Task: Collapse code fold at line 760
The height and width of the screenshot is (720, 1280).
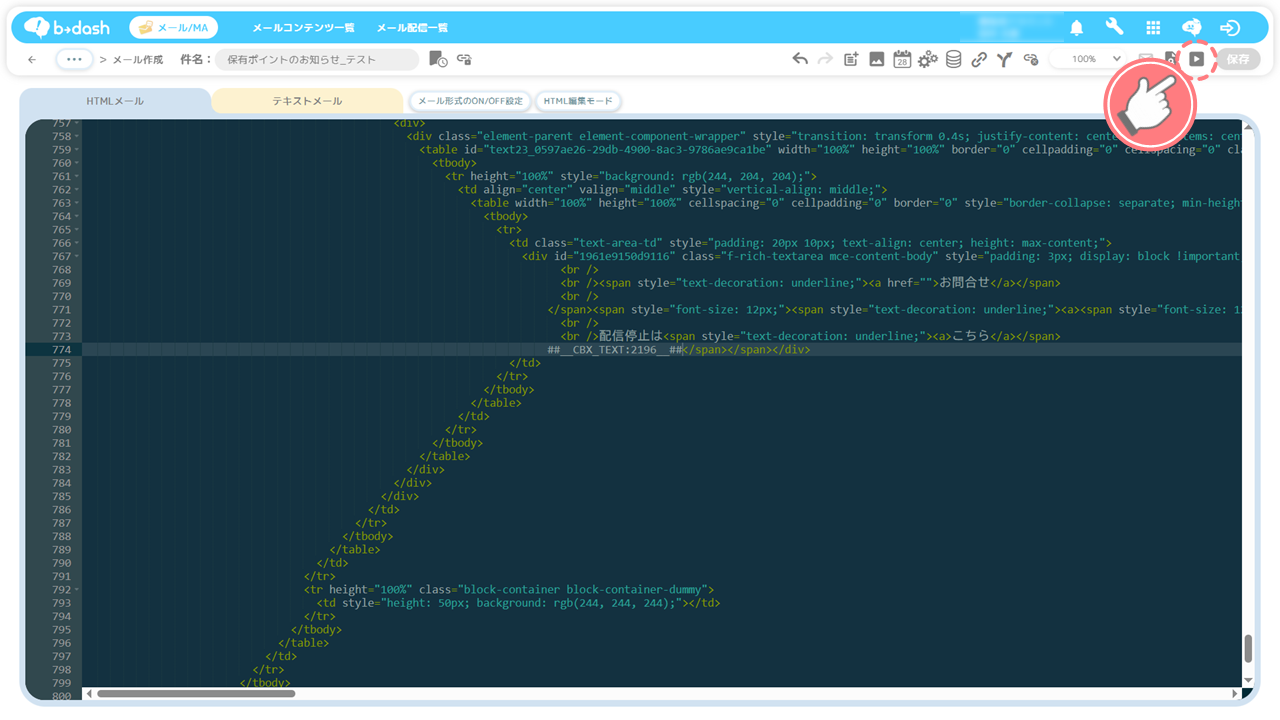Action: point(78,163)
